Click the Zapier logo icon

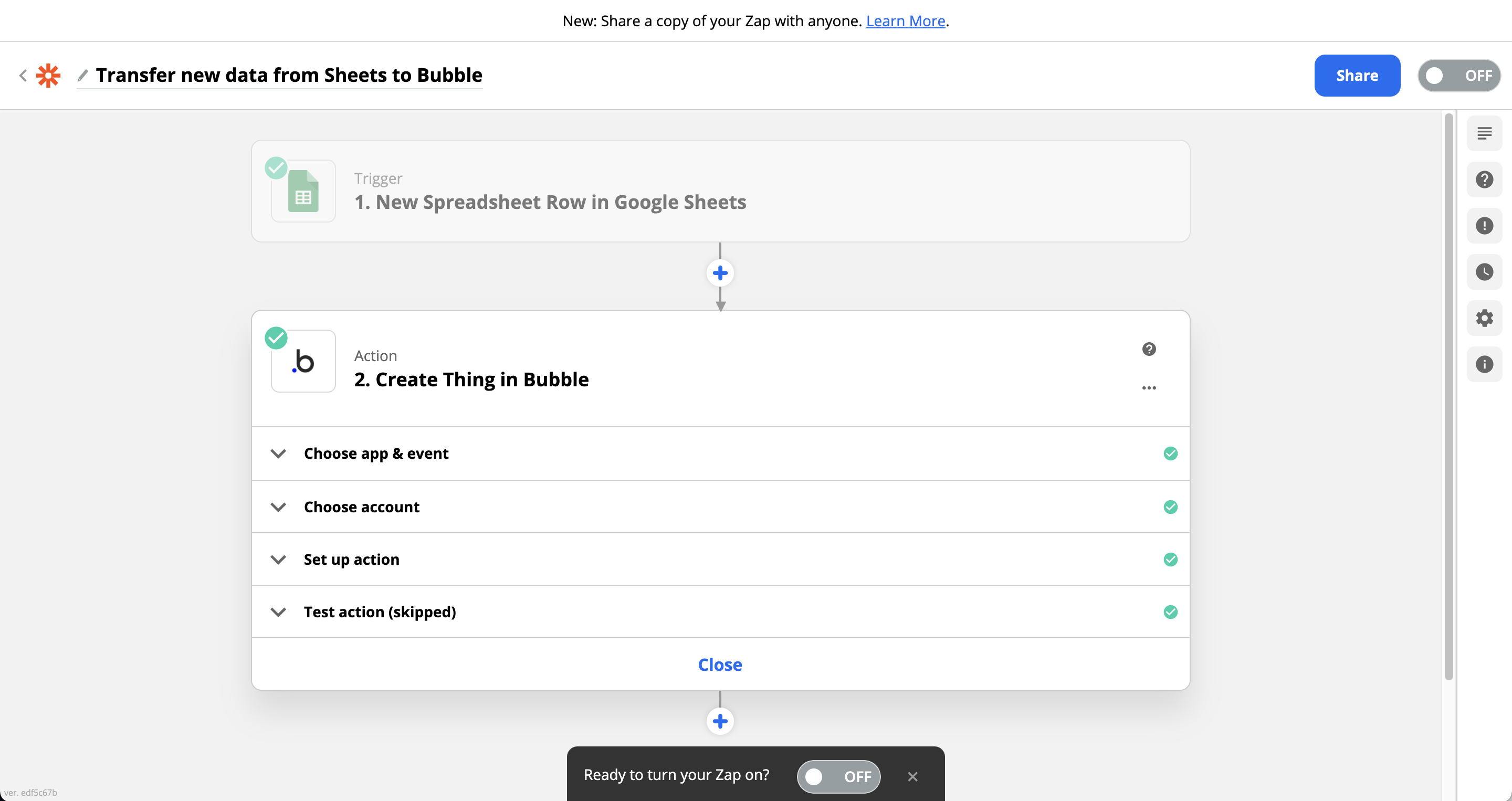point(48,75)
